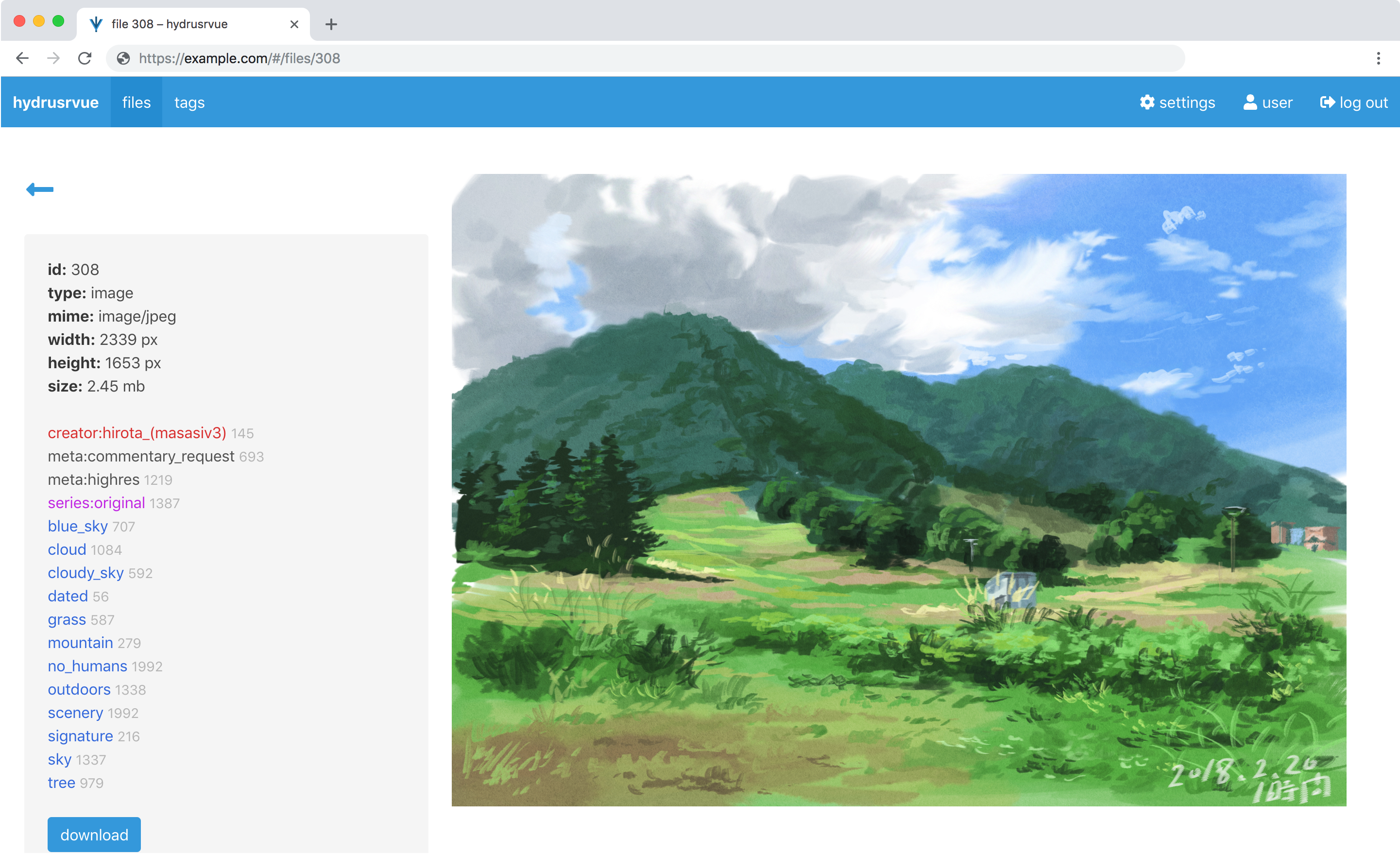This screenshot has width=1400, height=854.
Task: Open the tags nav tab
Action: tap(189, 102)
